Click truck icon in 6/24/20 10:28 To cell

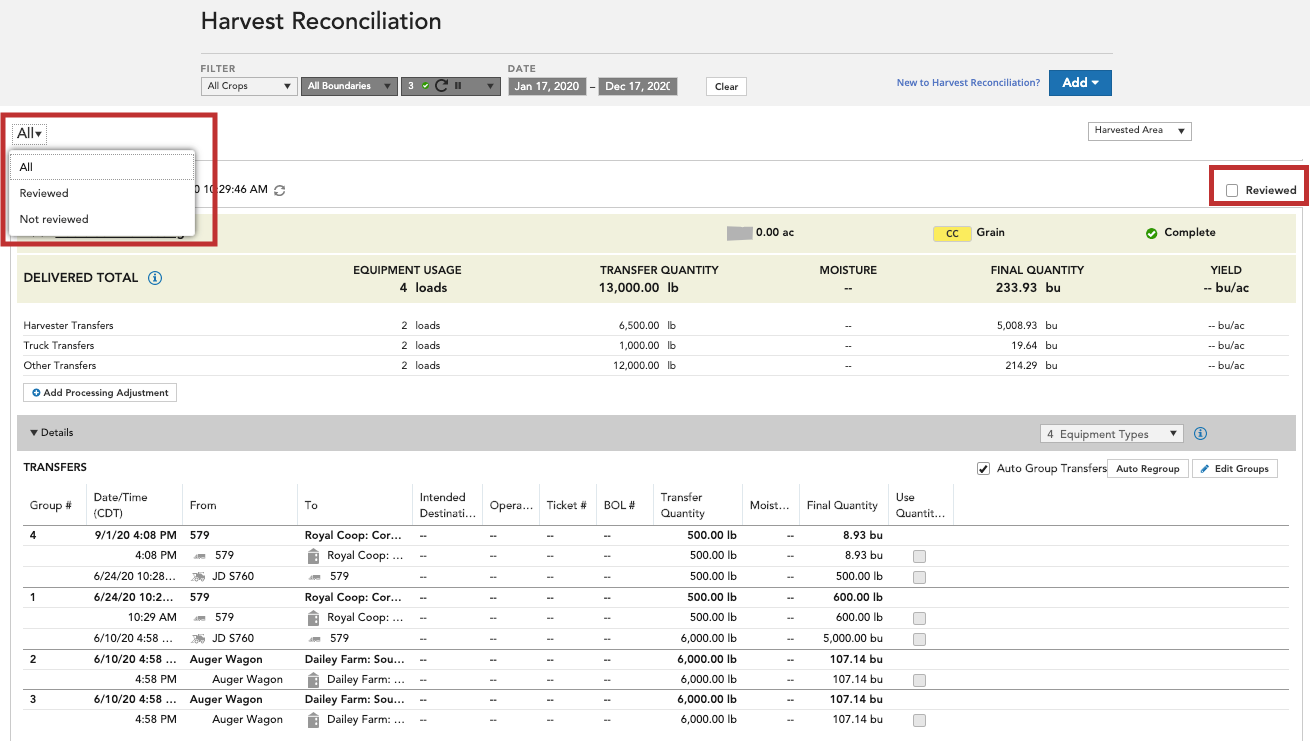(x=313, y=576)
